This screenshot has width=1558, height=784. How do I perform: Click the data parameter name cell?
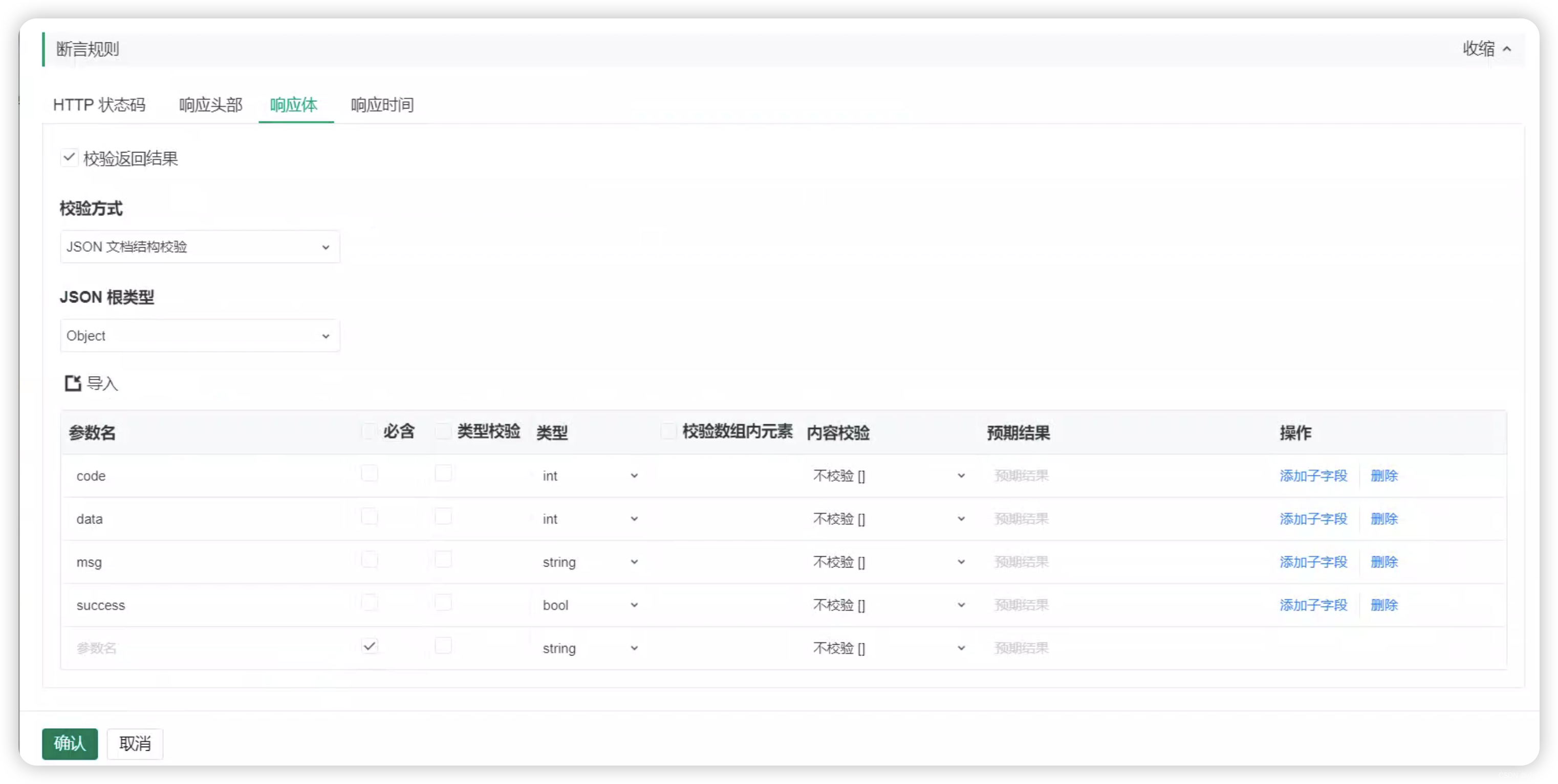[209, 519]
